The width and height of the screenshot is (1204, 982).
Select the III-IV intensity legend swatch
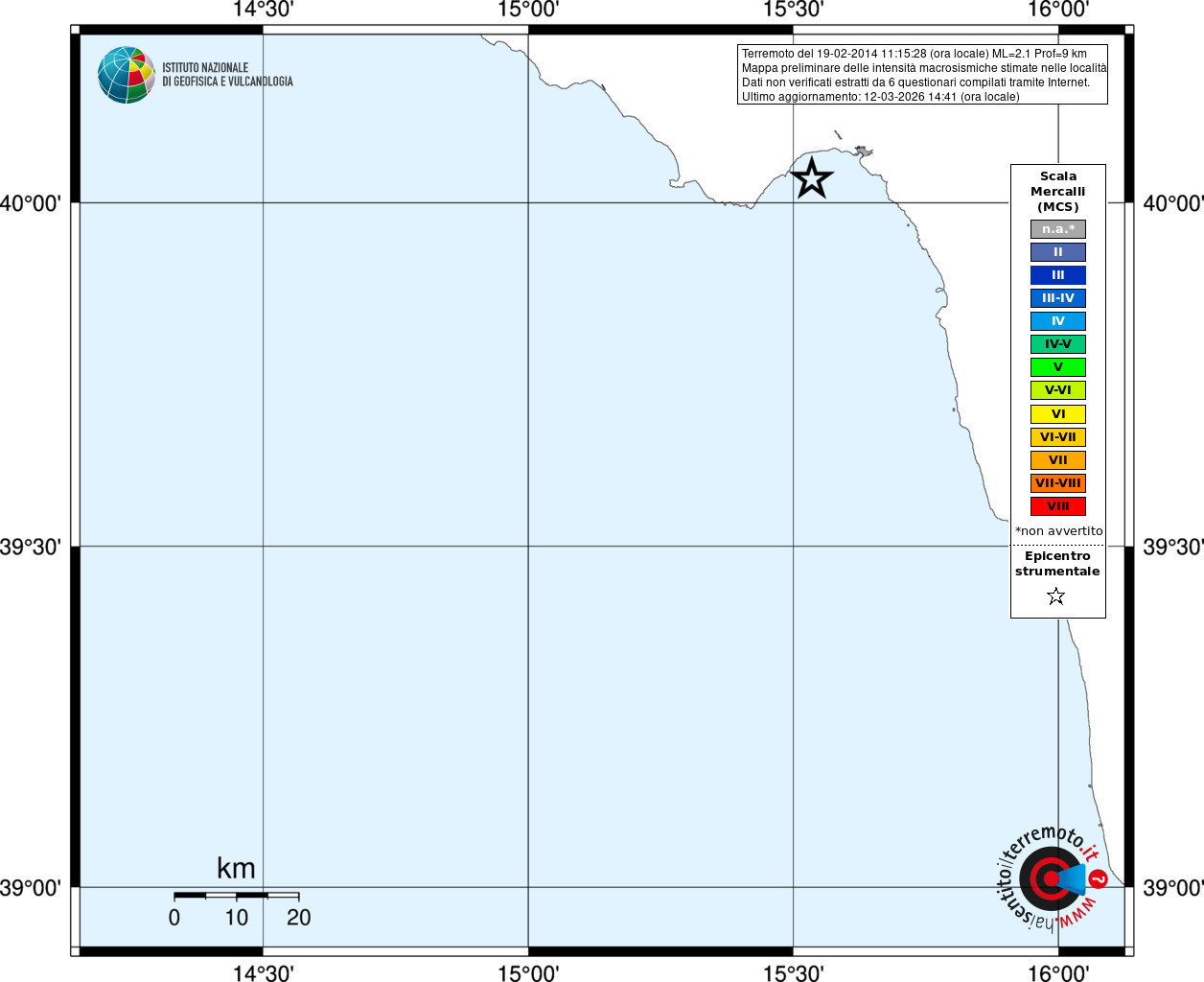tap(1058, 298)
